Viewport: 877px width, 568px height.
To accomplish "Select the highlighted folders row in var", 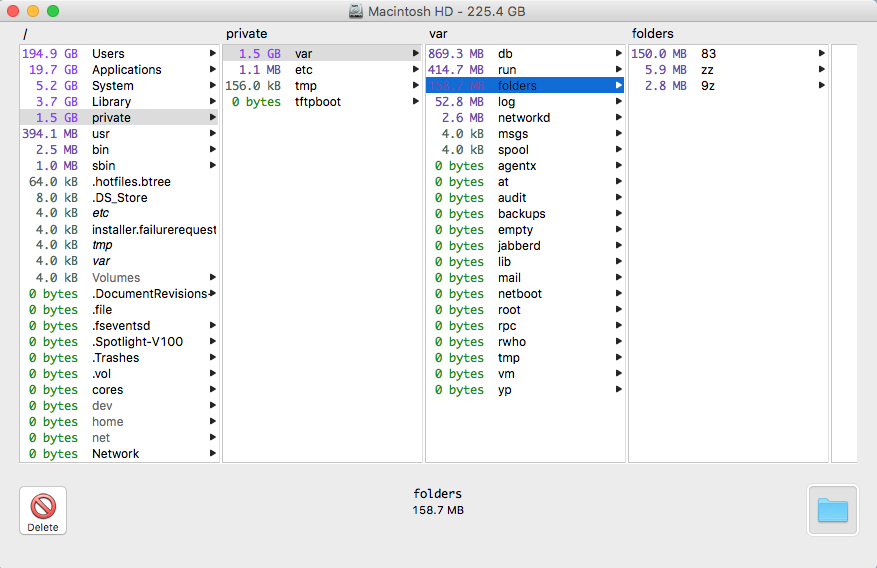I will point(525,86).
